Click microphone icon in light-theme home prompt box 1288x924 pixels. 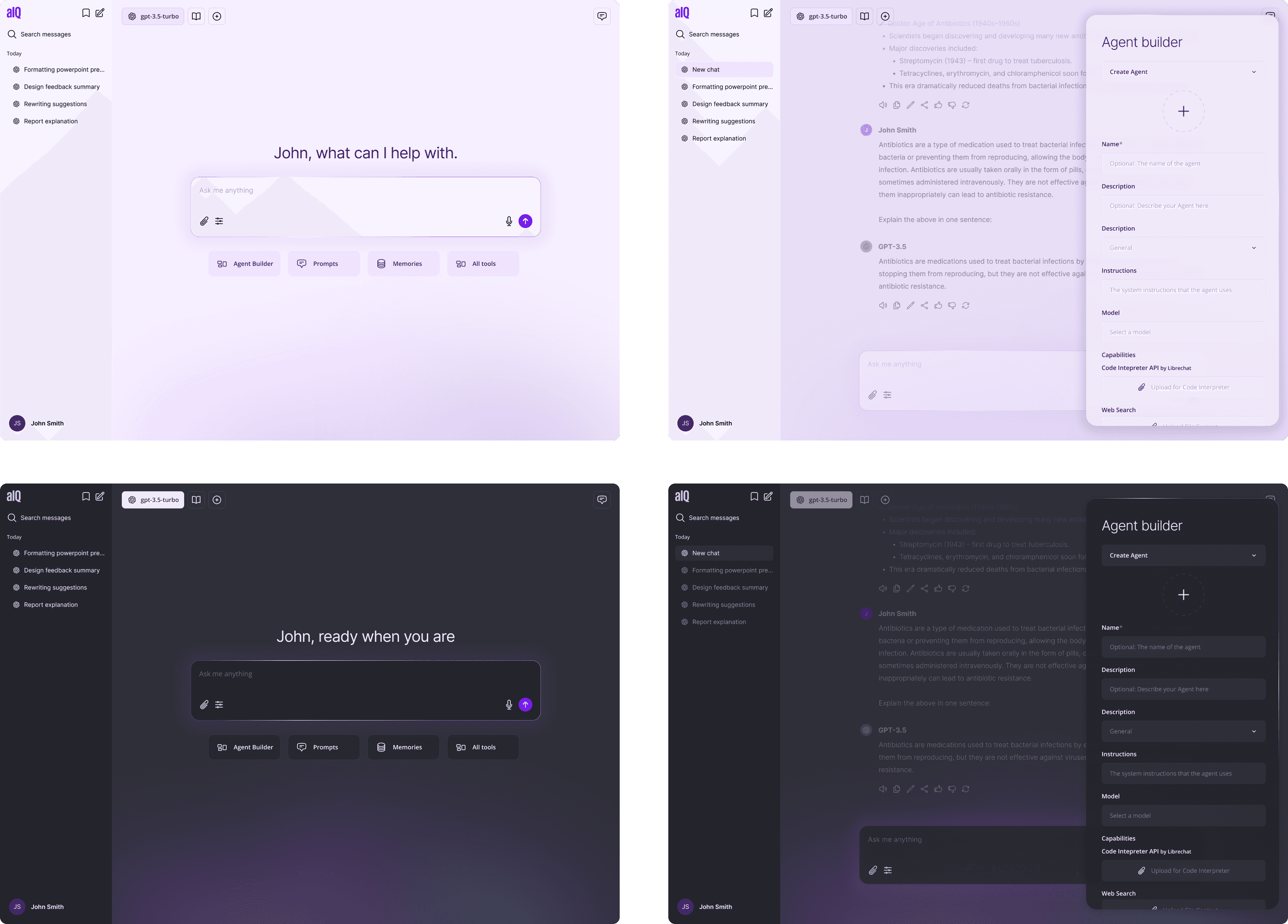(509, 222)
